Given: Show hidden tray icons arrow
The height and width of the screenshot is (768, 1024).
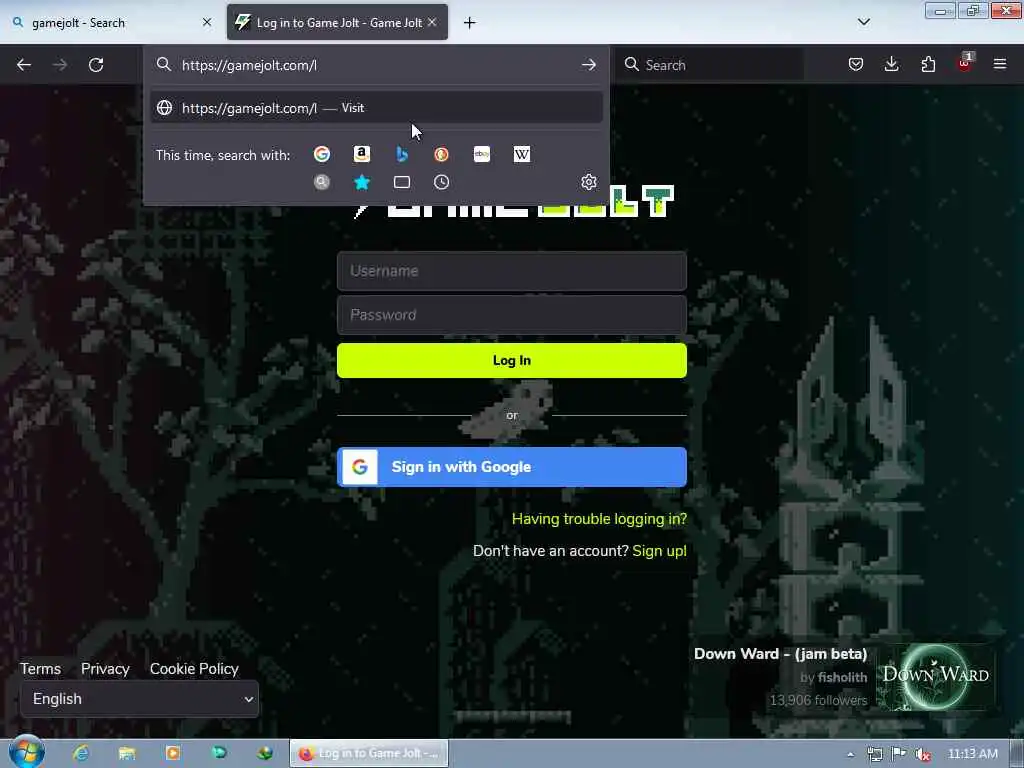Looking at the screenshot, I should 850,754.
